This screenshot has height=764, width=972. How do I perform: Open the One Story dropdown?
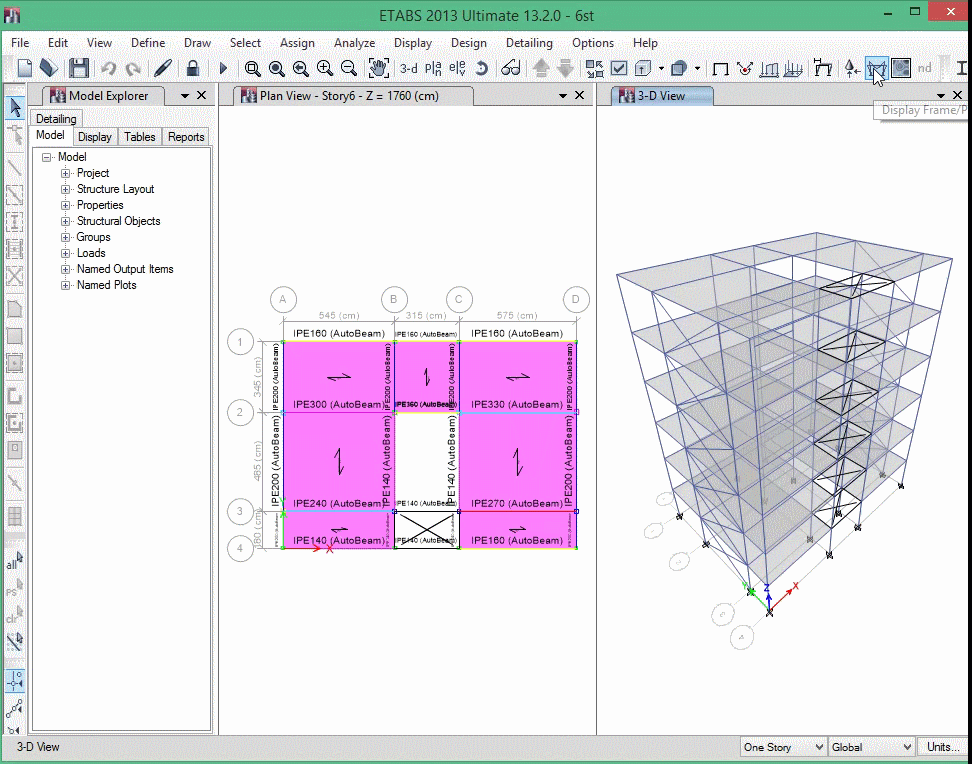point(783,747)
